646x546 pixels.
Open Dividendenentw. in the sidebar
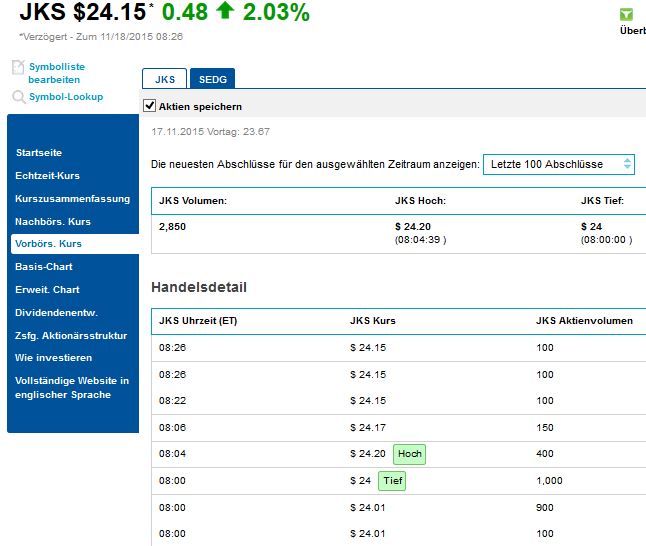pos(56,313)
